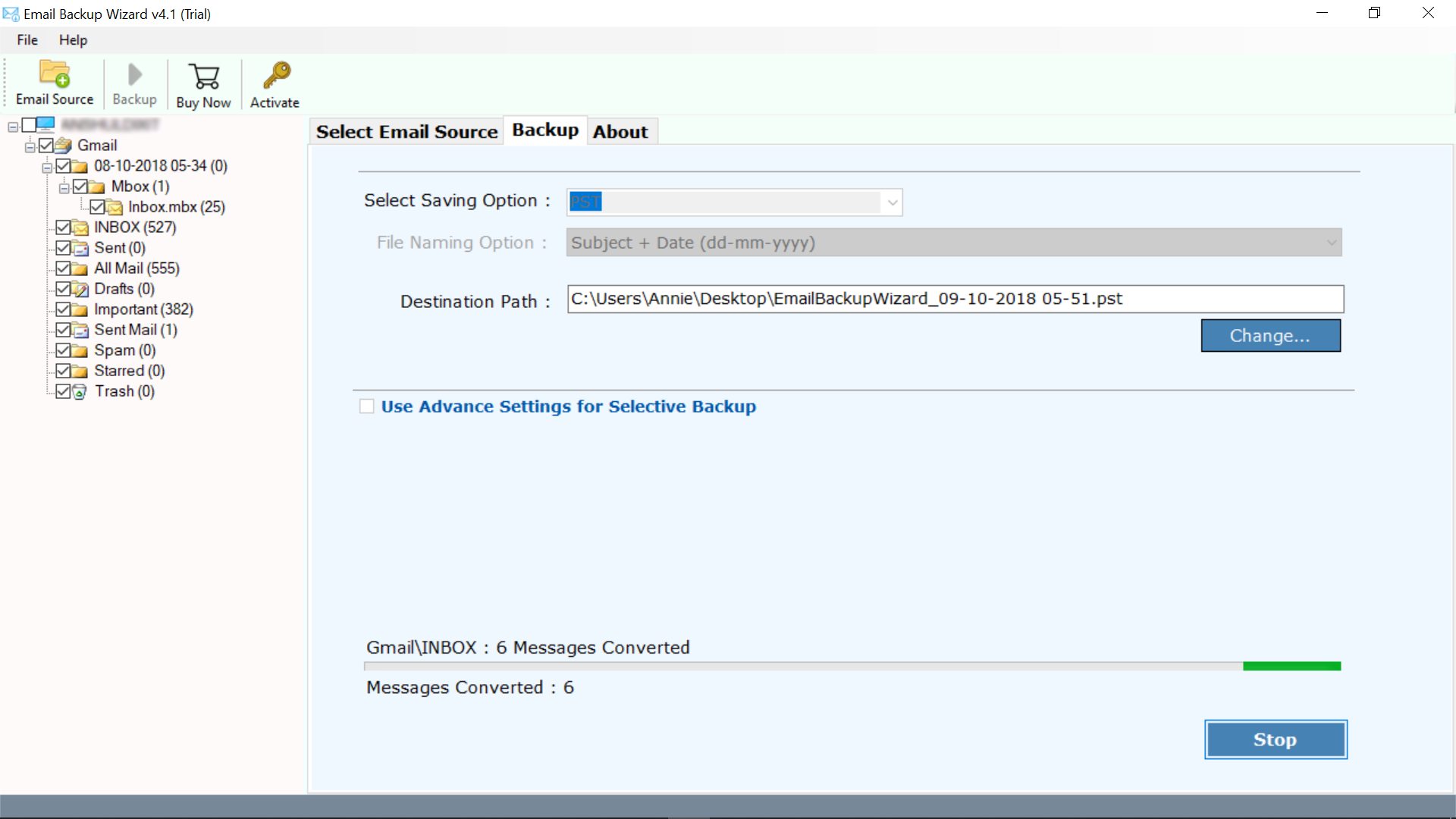1456x819 pixels.
Task: Toggle the INBOX (527) checkbox
Action: click(x=62, y=227)
